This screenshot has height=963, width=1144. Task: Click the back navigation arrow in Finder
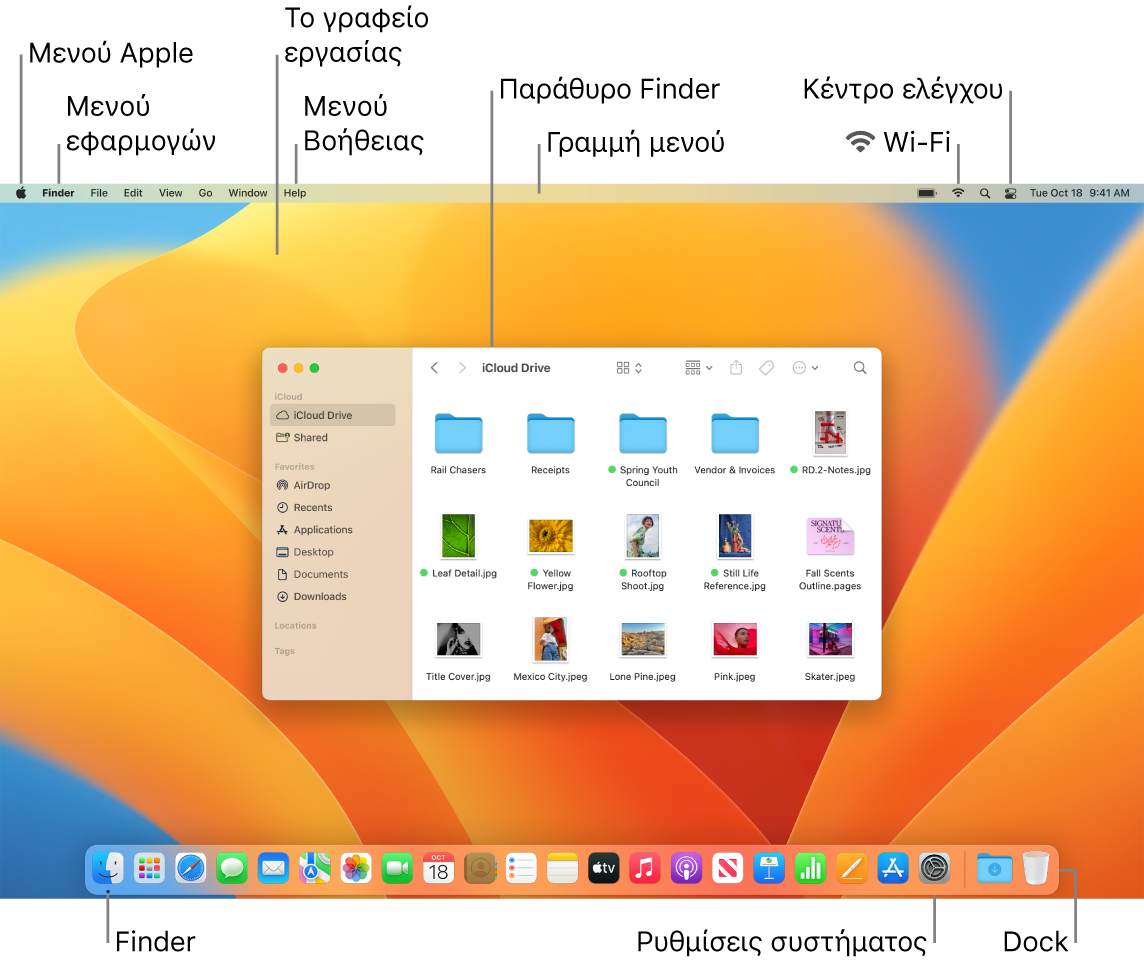(434, 368)
